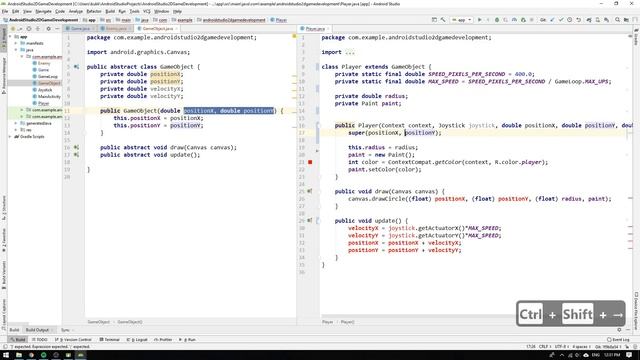Open File Explorer from the taskbar
Screen dimensions: 640x360
tap(19, 355)
